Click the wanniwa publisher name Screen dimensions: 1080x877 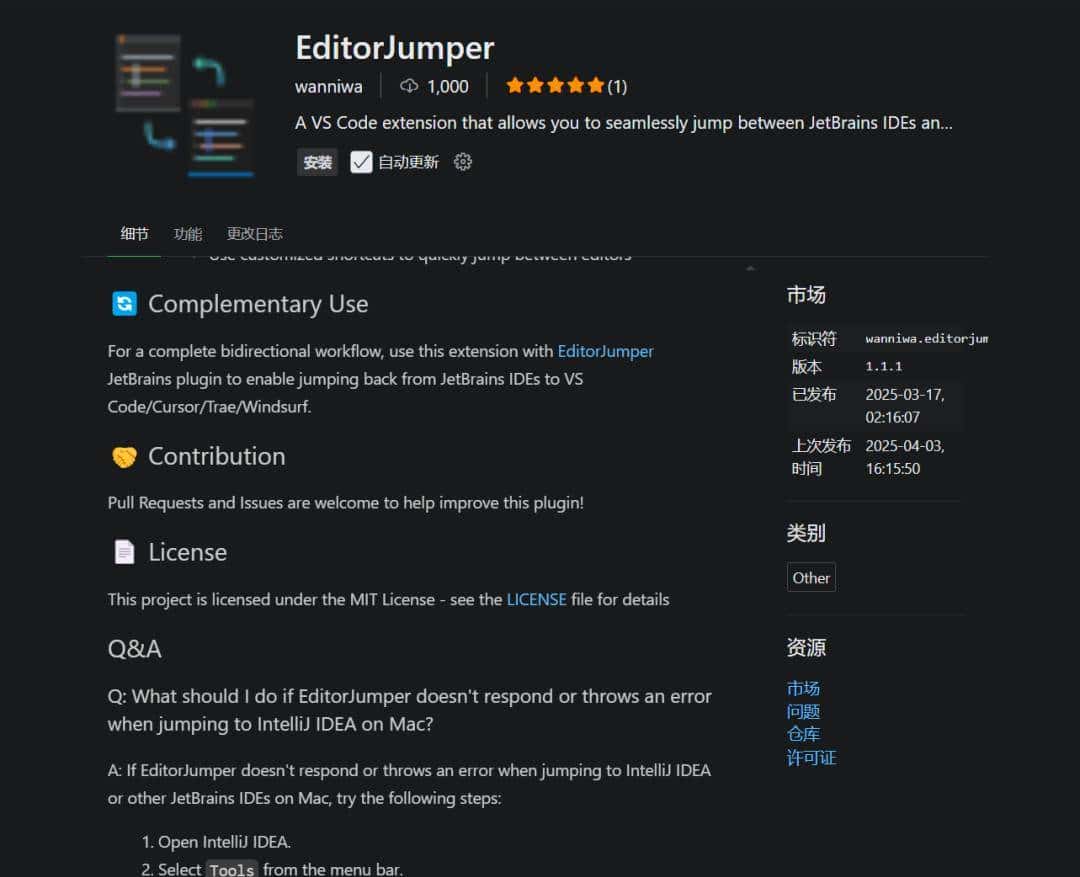pos(328,86)
